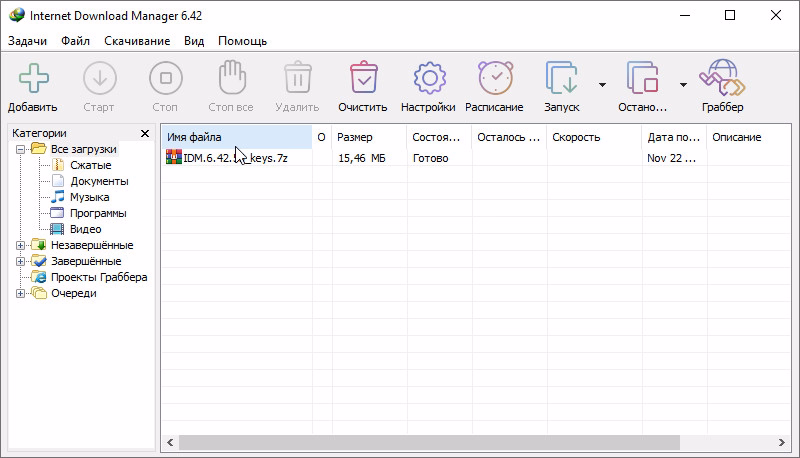Launch the Граббер tool icon
This screenshot has width=800, height=458.
click(x=721, y=78)
